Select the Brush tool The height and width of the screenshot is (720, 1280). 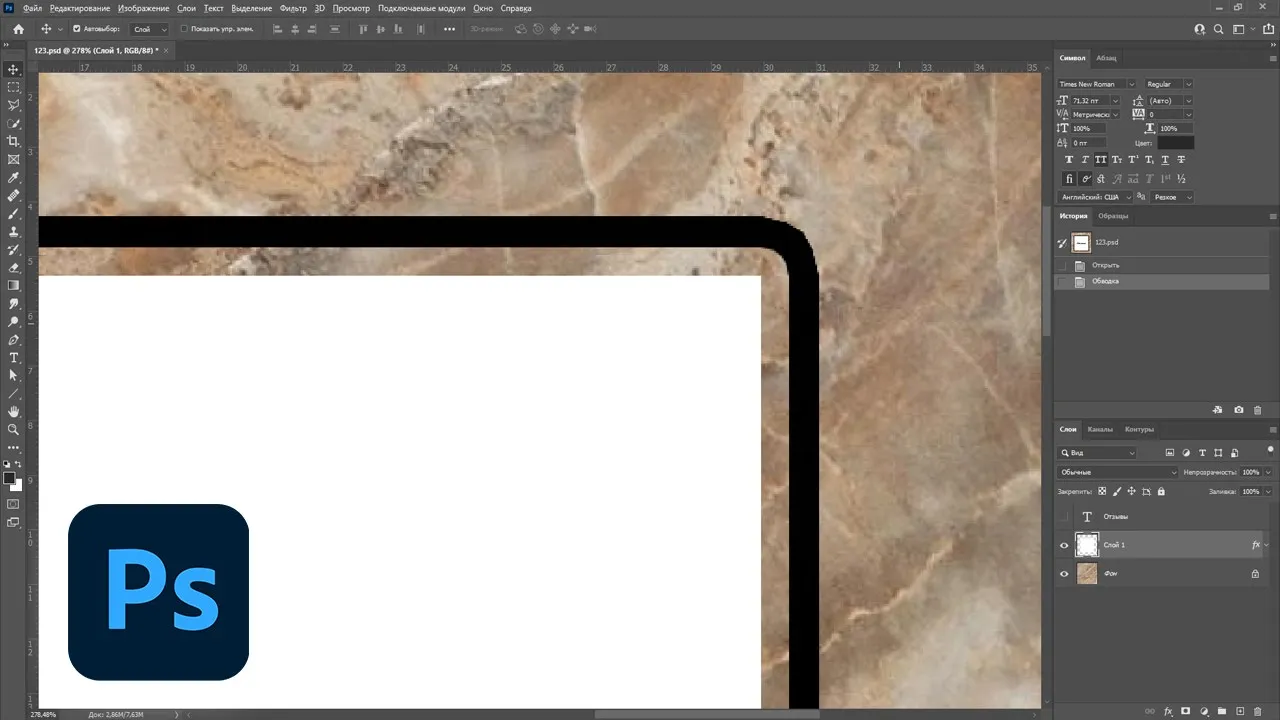[x=14, y=213]
